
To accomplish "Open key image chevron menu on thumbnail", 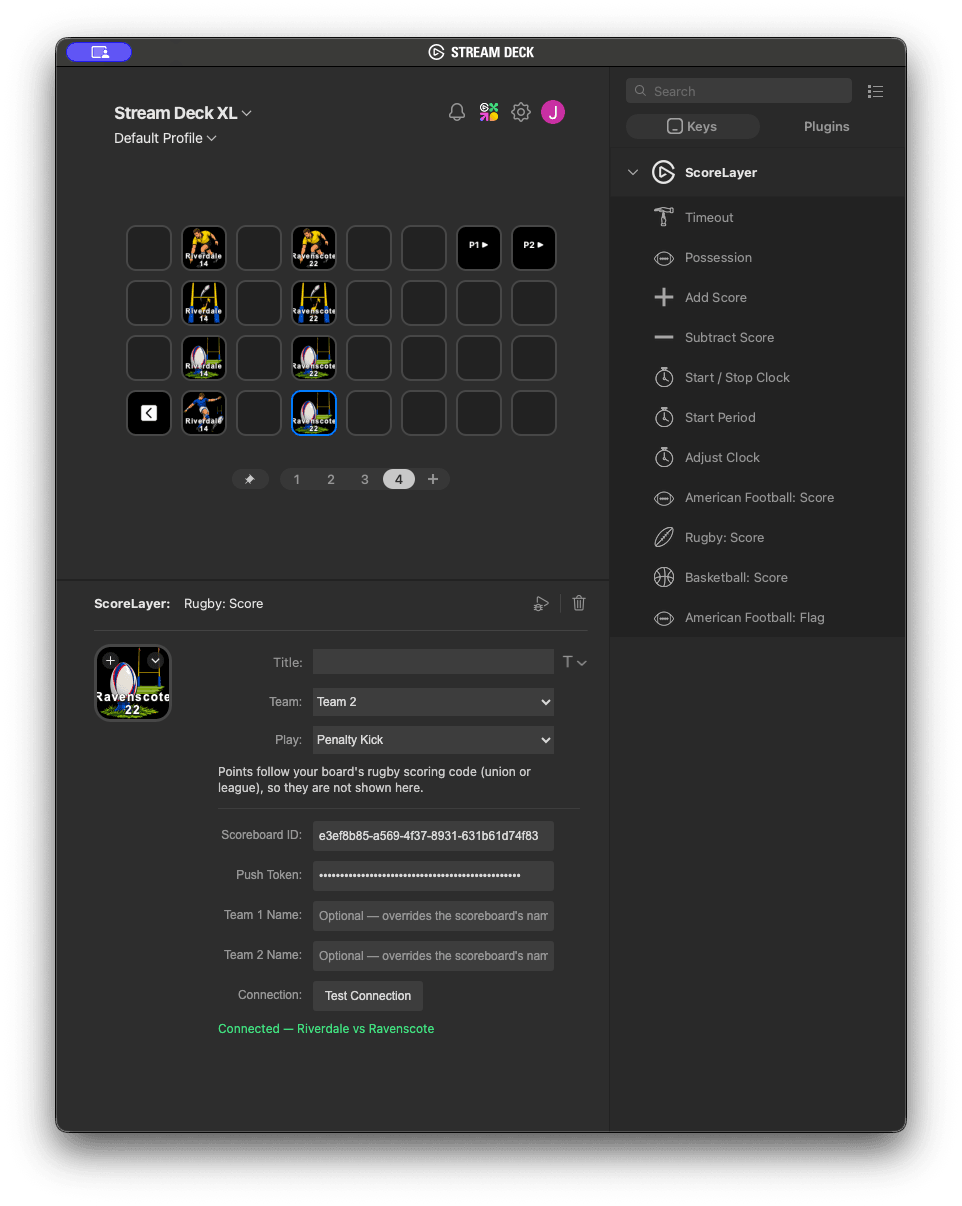I will pyautogui.click(x=155, y=661).
